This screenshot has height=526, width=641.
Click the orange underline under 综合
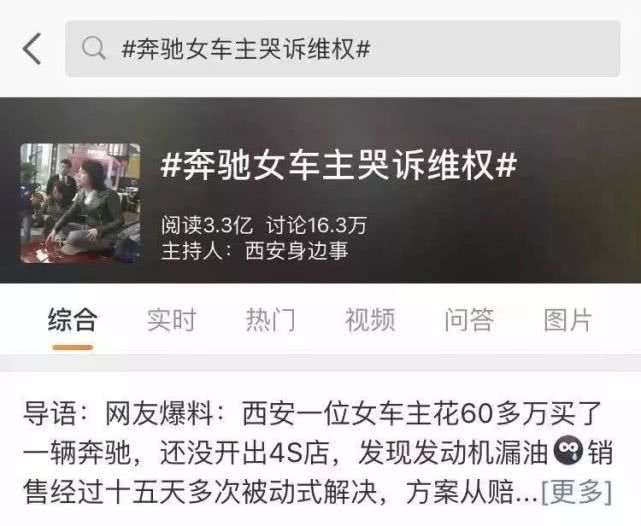pos(73,347)
